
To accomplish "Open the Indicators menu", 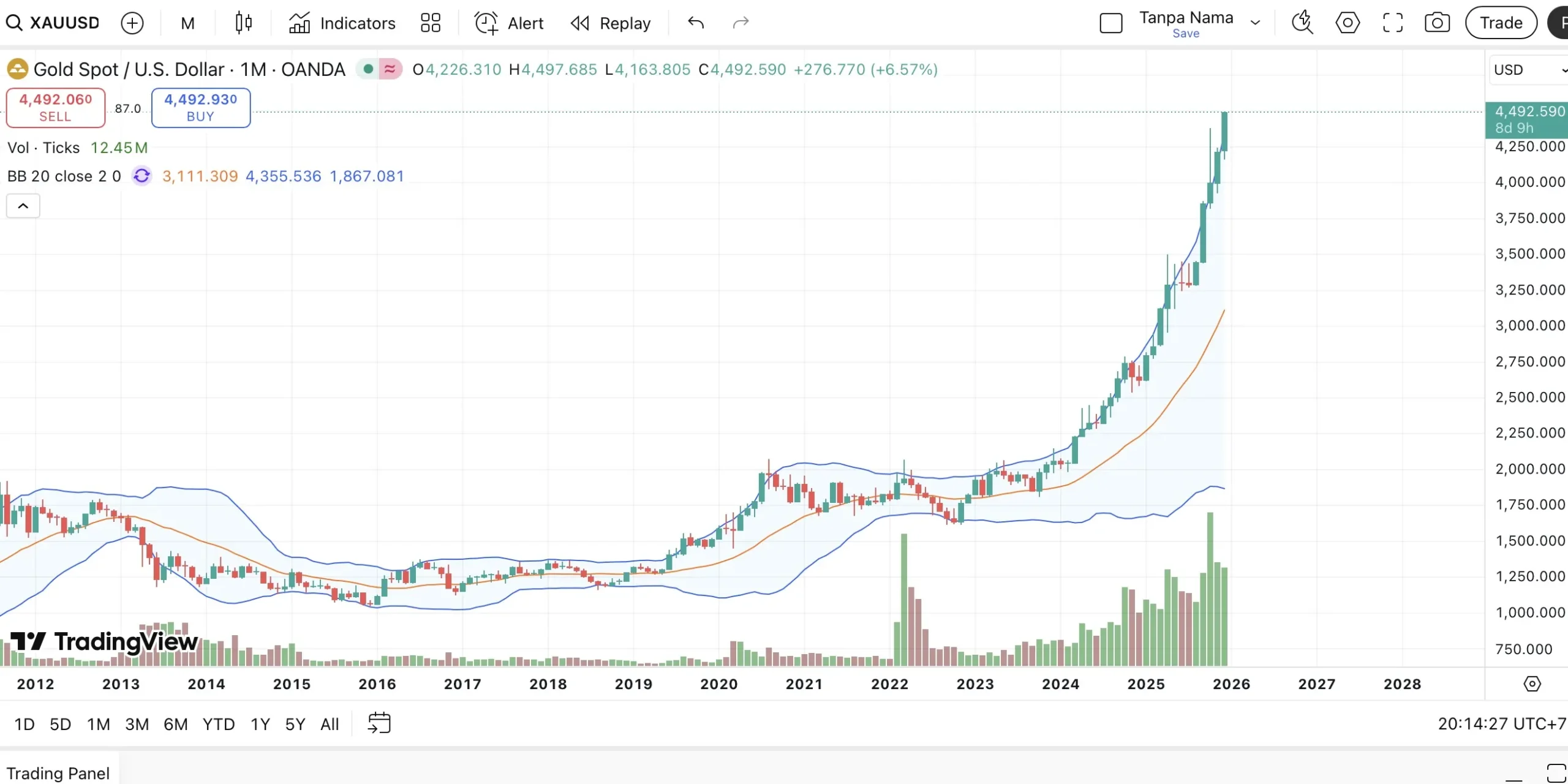I will pos(342,23).
